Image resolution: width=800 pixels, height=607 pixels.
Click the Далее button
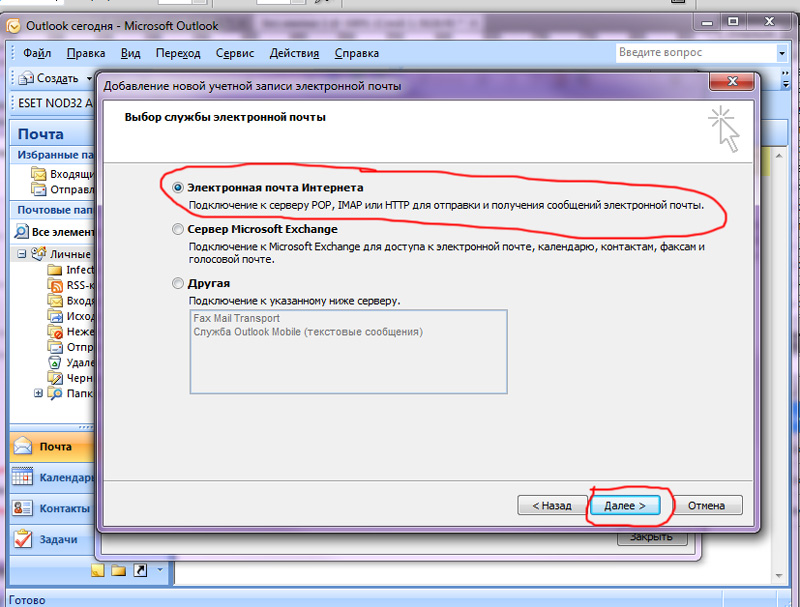click(x=625, y=505)
